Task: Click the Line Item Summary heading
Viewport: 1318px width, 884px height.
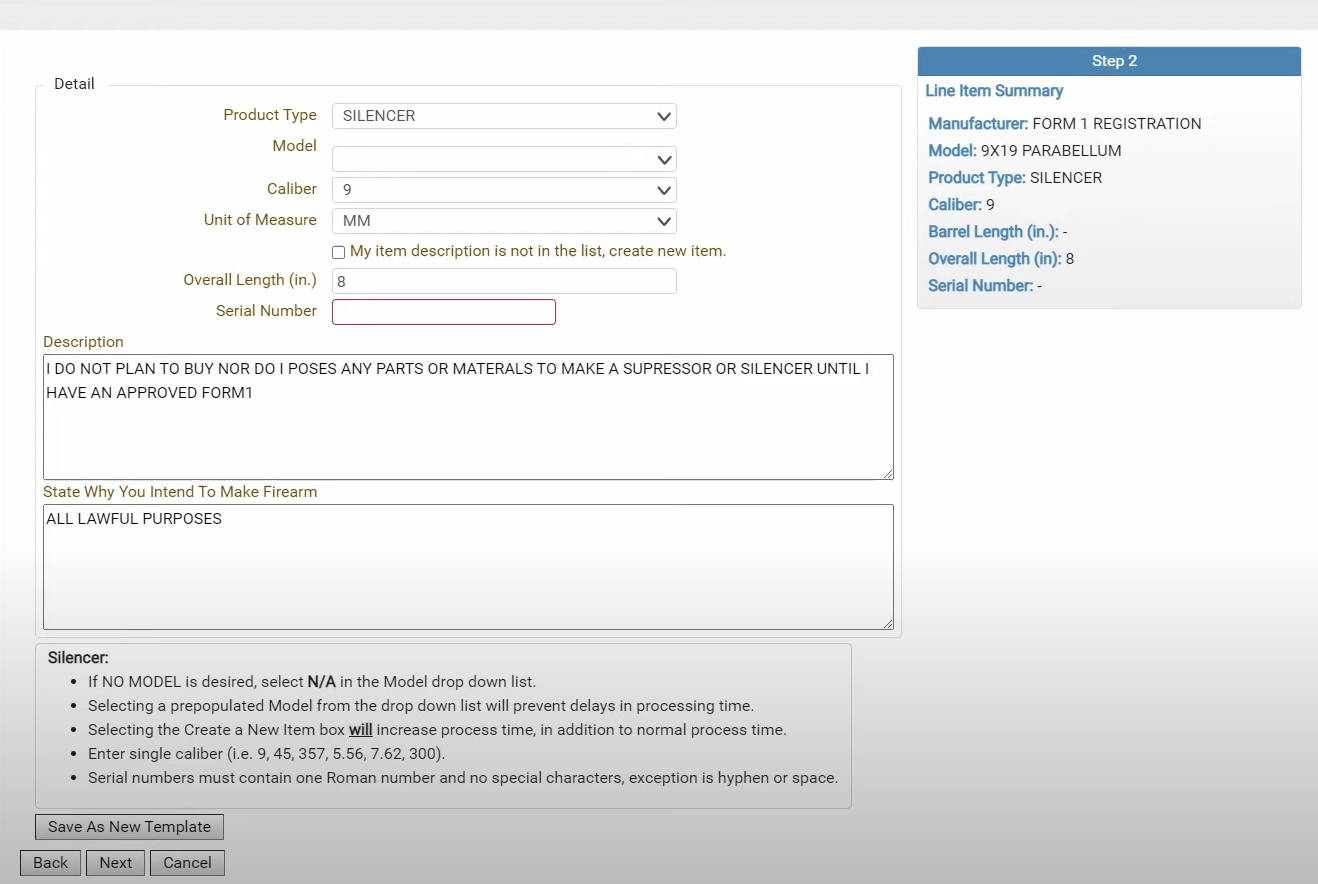Action: point(994,91)
